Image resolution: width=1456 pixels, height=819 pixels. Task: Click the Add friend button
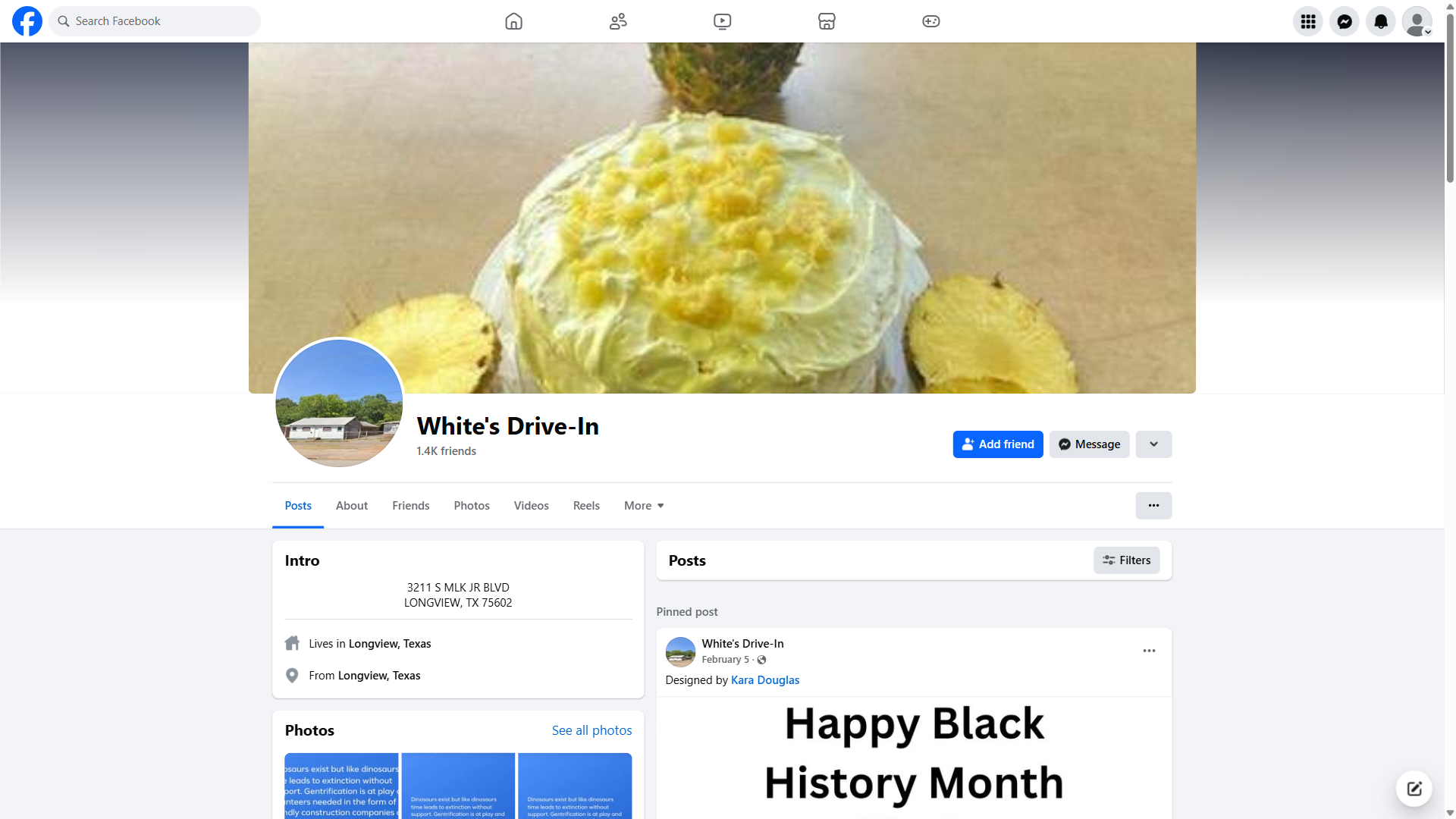998,444
